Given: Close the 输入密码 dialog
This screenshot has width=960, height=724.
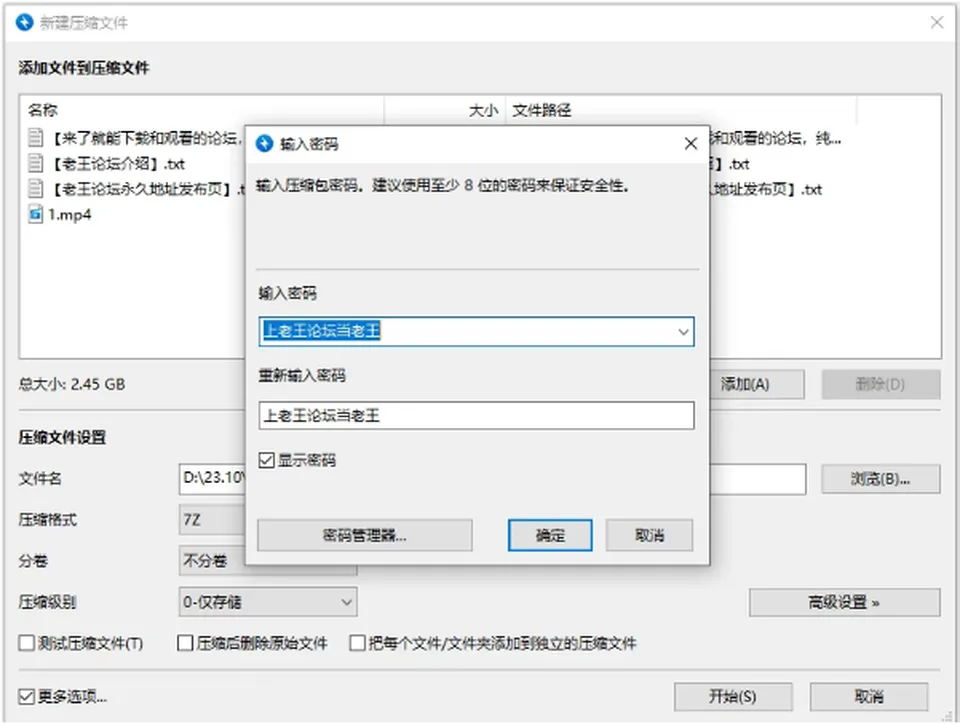Looking at the screenshot, I should [691, 144].
